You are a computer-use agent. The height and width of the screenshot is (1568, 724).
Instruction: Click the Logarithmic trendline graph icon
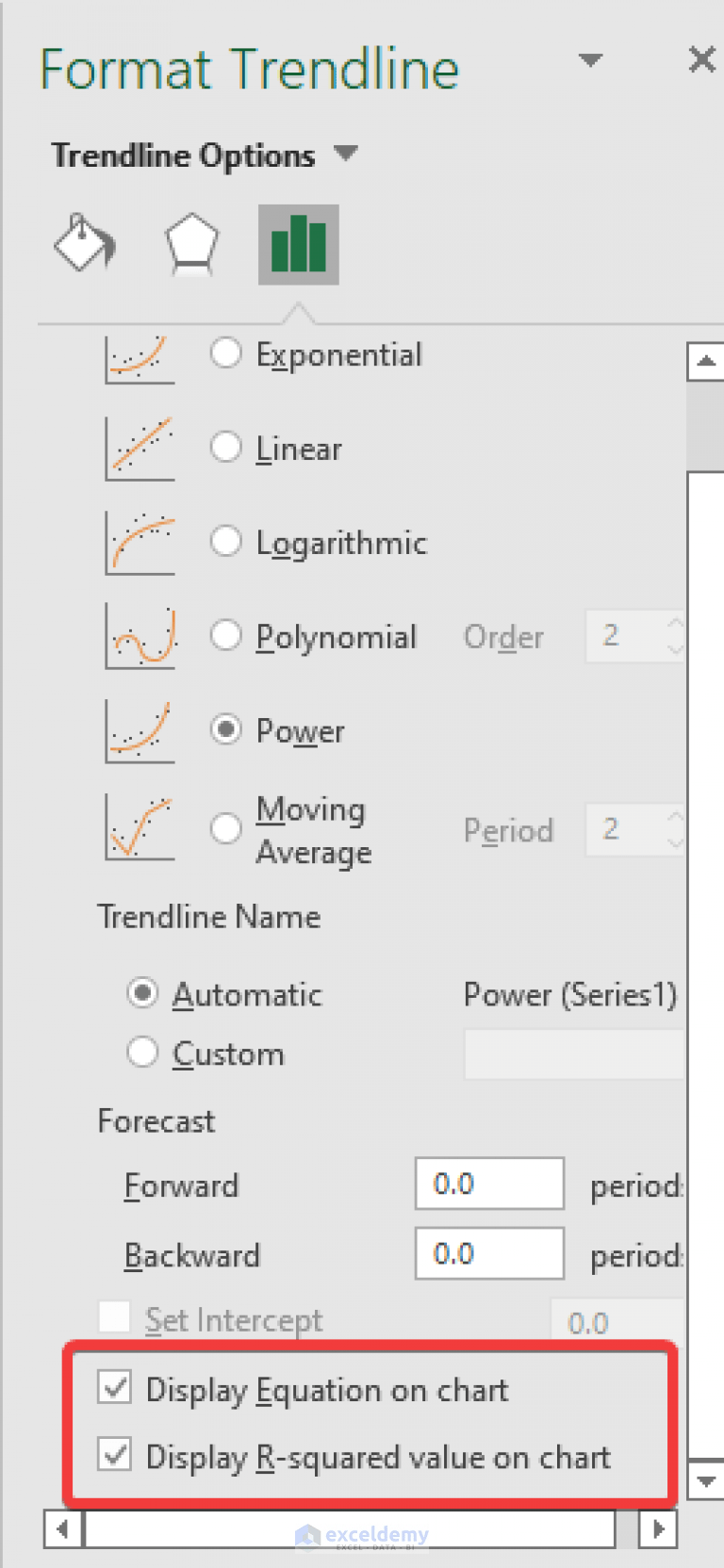pos(140,542)
